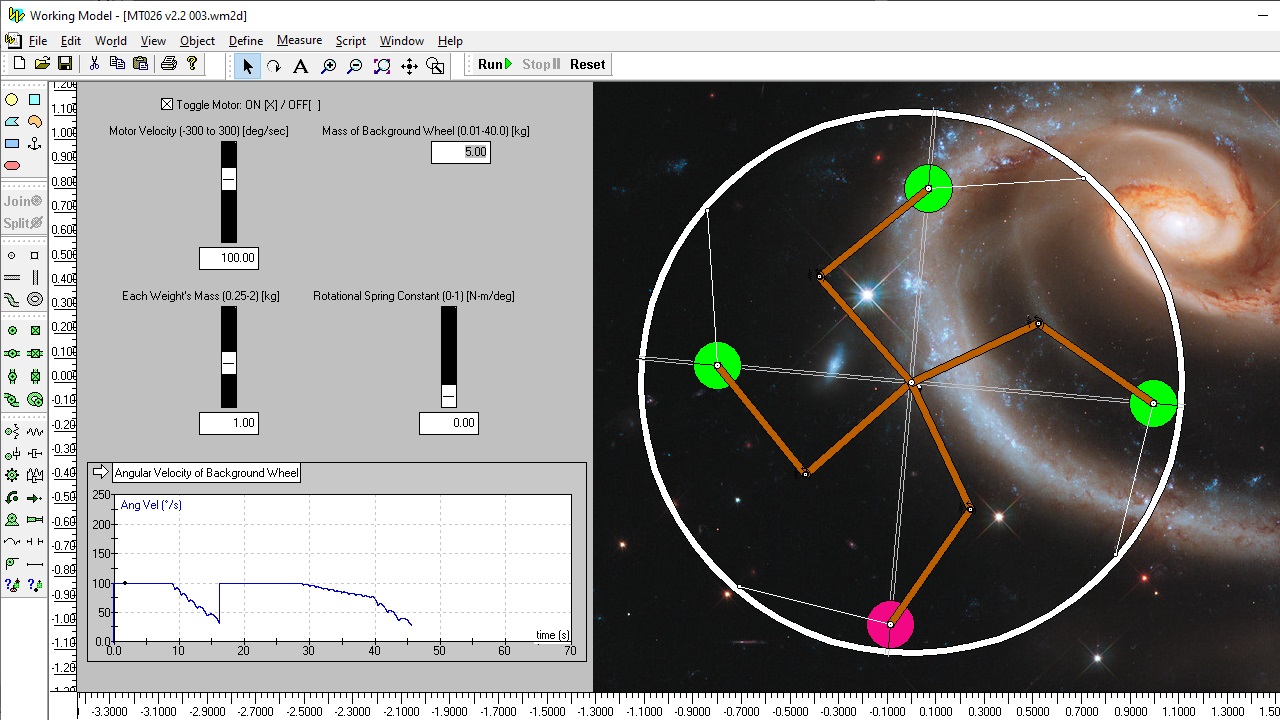The image size is (1280, 720).
Task: Click the Rotational Spring Constant slider handle
Action: click(x=449, y=396)
